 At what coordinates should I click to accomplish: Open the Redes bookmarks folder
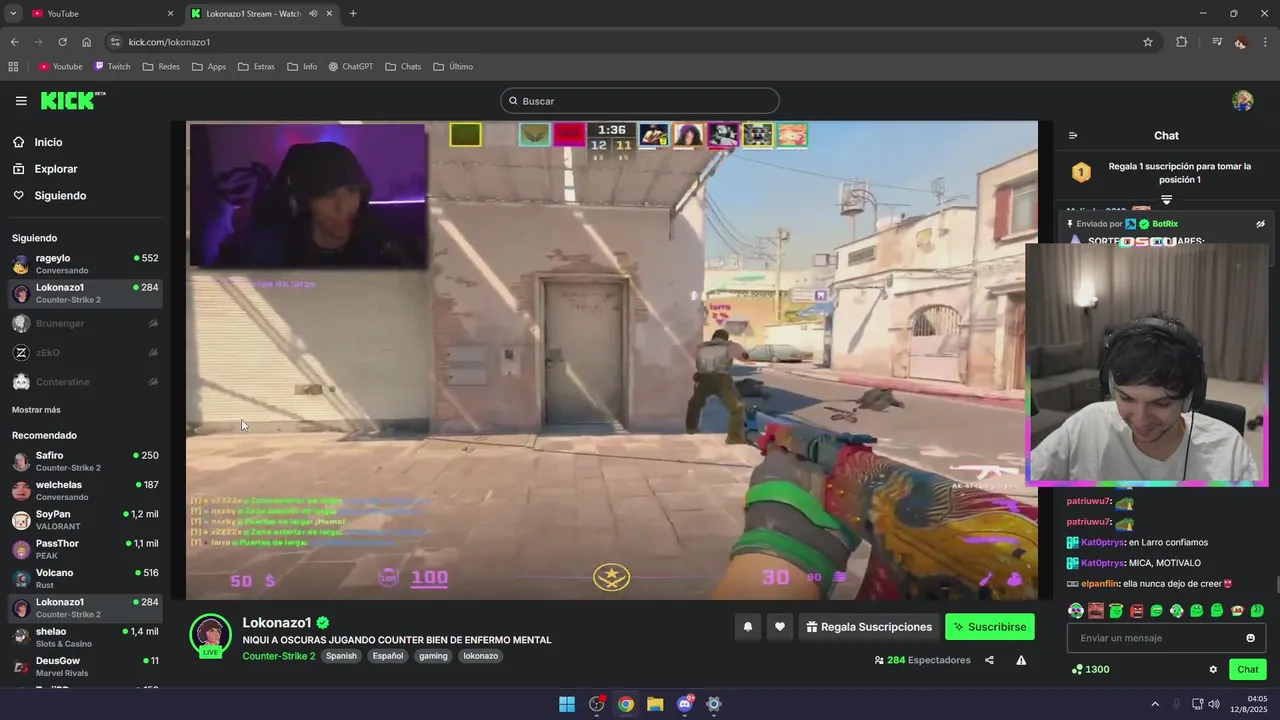[x=161, y=67]
